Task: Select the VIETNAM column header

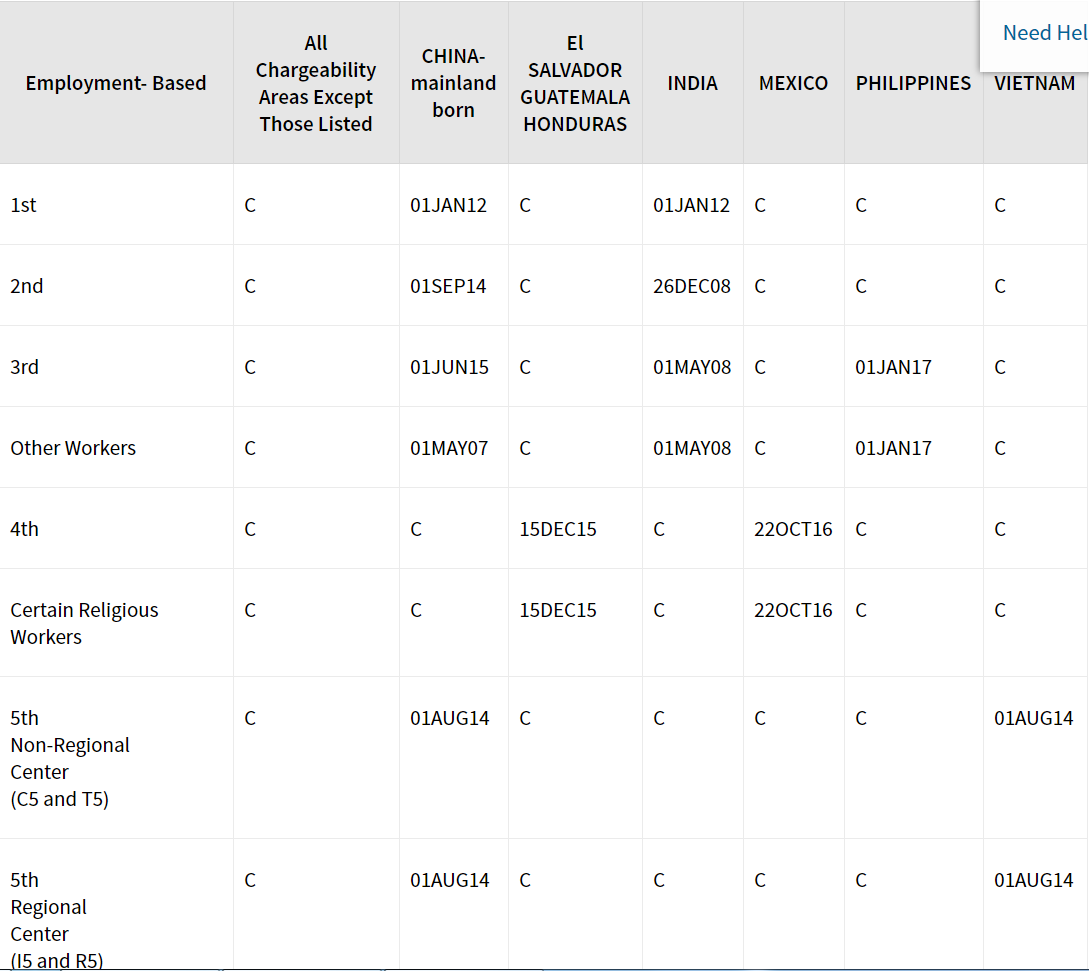Action: pyautogui.click(x=1034, y=83)
